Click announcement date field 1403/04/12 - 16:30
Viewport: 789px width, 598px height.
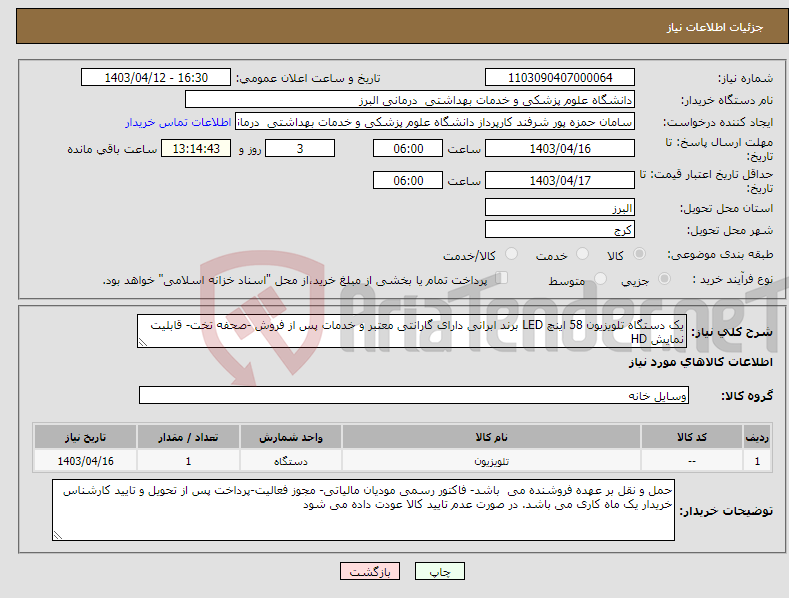coord(156,78)
